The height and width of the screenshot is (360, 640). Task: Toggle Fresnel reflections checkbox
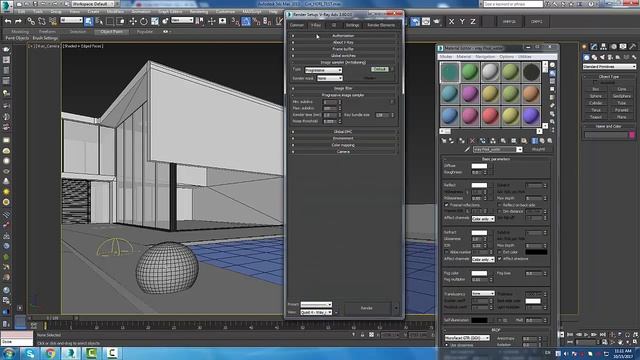coord(447,204)
